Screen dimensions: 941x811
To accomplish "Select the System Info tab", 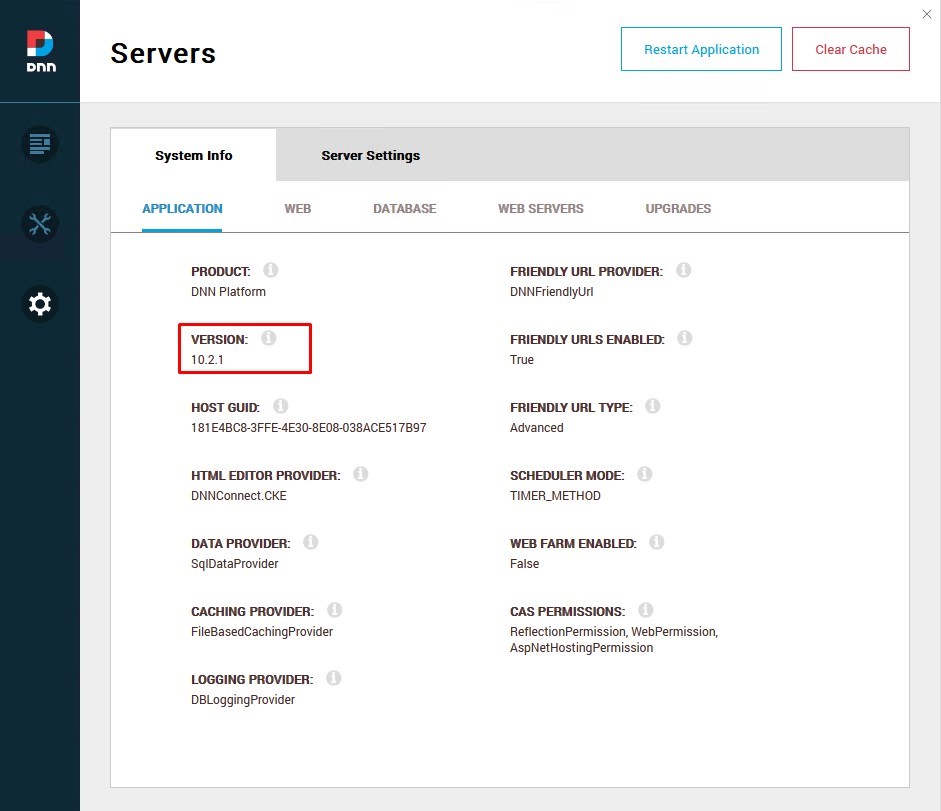I will tap(193, 155).
